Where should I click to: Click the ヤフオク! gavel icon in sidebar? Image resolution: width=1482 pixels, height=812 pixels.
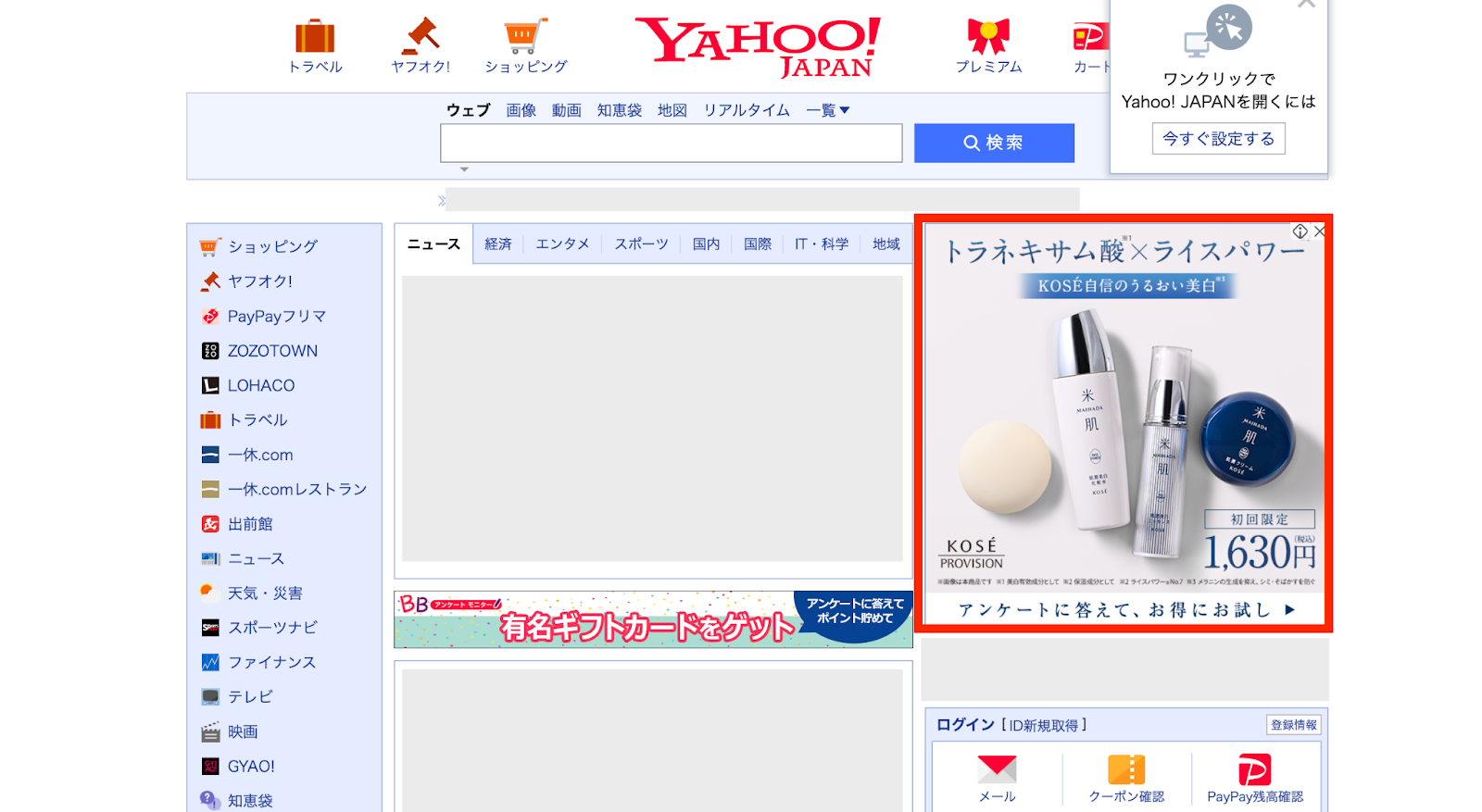(210, 281)
